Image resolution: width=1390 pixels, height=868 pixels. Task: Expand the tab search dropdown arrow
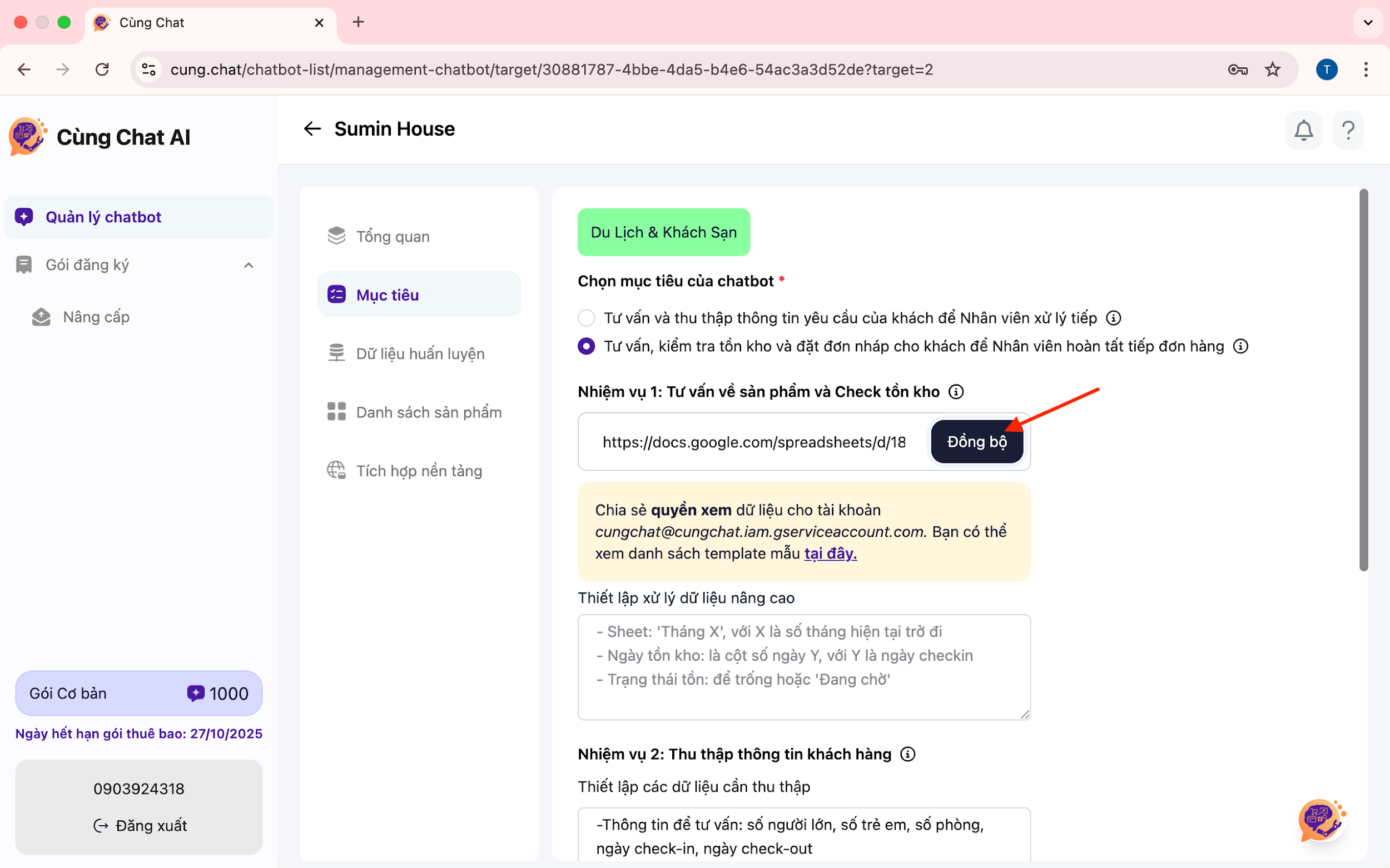1368,22
